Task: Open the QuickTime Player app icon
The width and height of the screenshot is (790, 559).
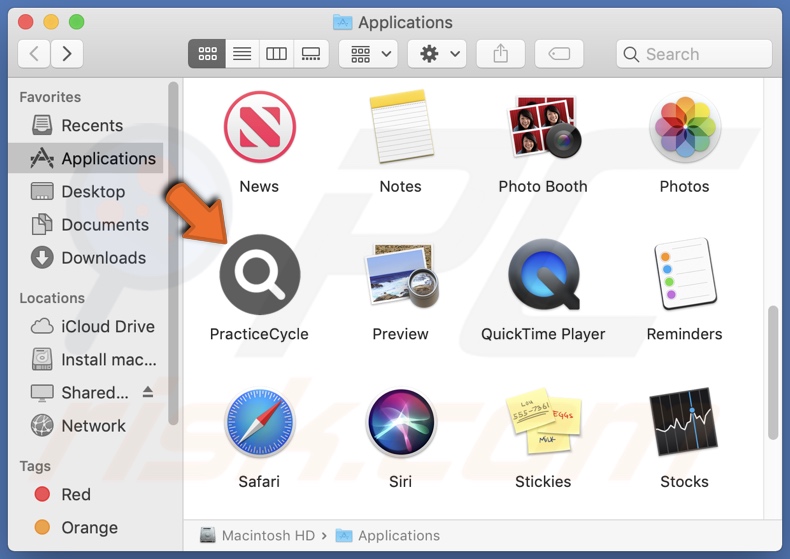Action: 543,274
